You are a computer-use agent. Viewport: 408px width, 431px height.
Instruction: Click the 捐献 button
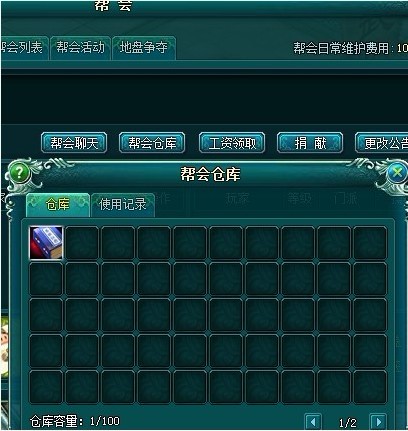coord(310,143)
